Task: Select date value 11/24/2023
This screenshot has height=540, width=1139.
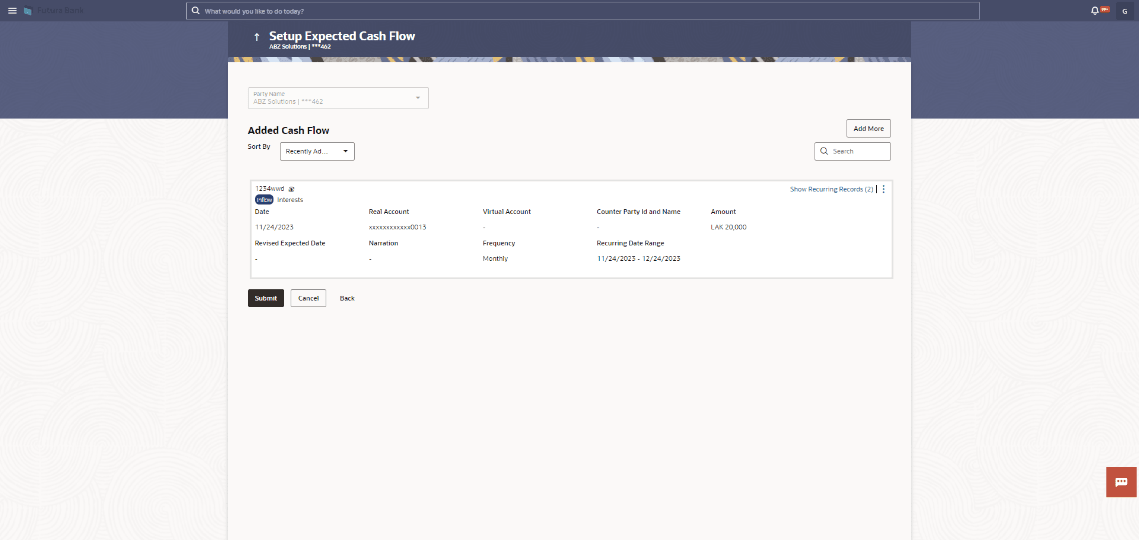Action: [274, 227]
